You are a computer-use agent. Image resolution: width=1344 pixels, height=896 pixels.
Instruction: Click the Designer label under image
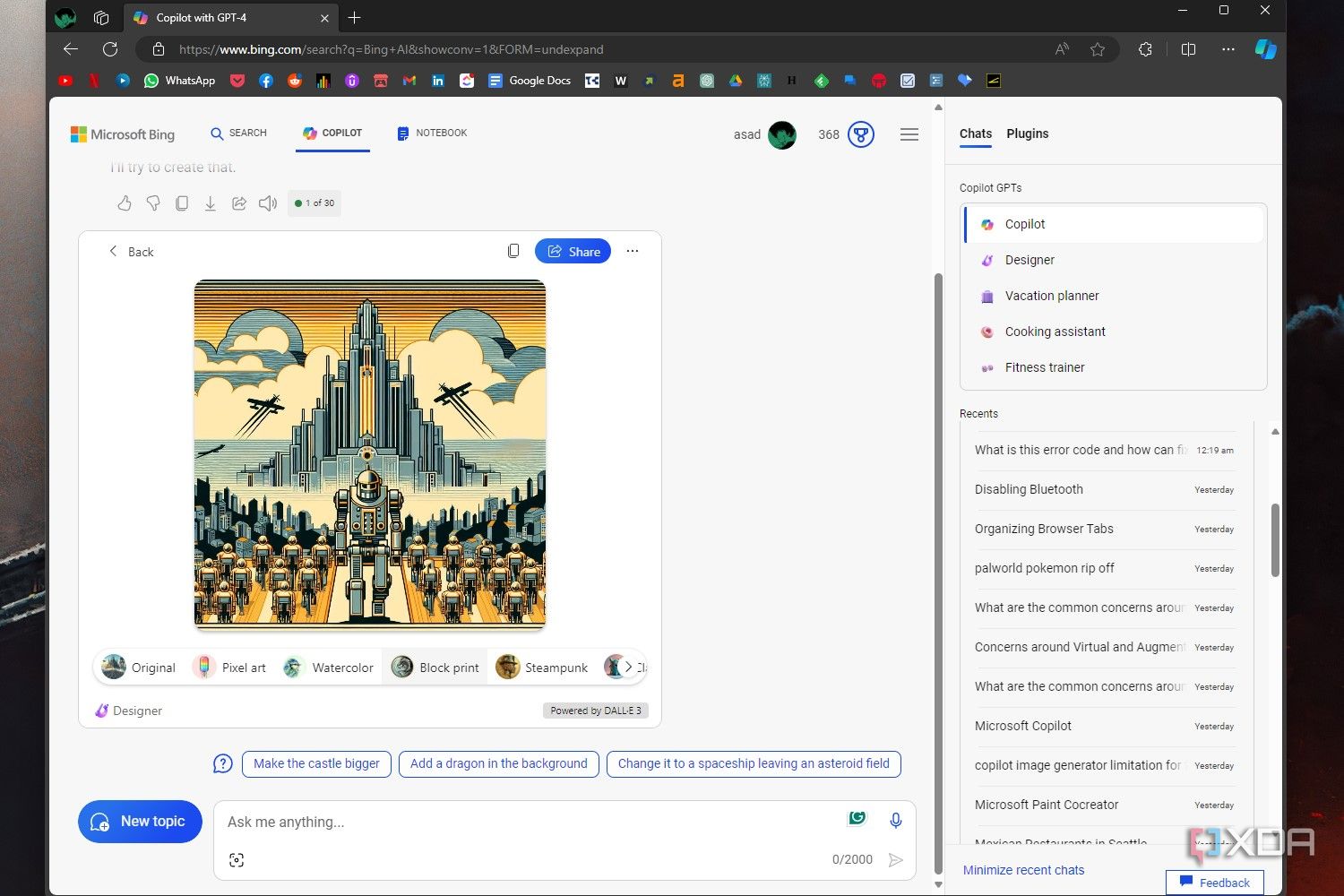[129, 711]
